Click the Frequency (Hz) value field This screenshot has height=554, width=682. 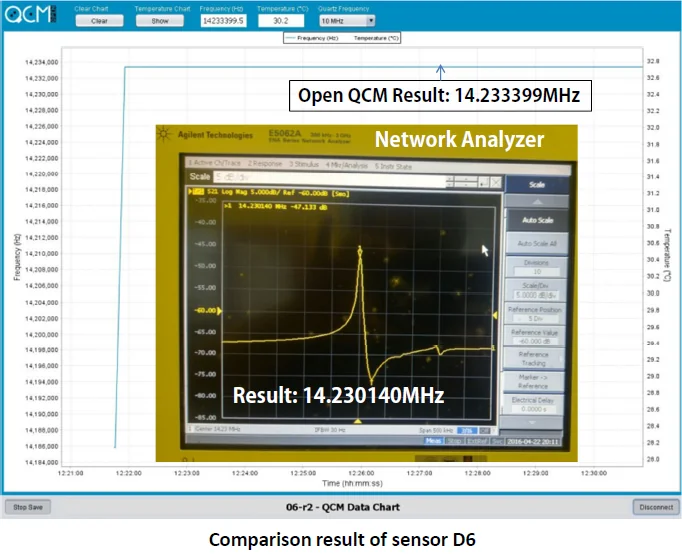224,20
